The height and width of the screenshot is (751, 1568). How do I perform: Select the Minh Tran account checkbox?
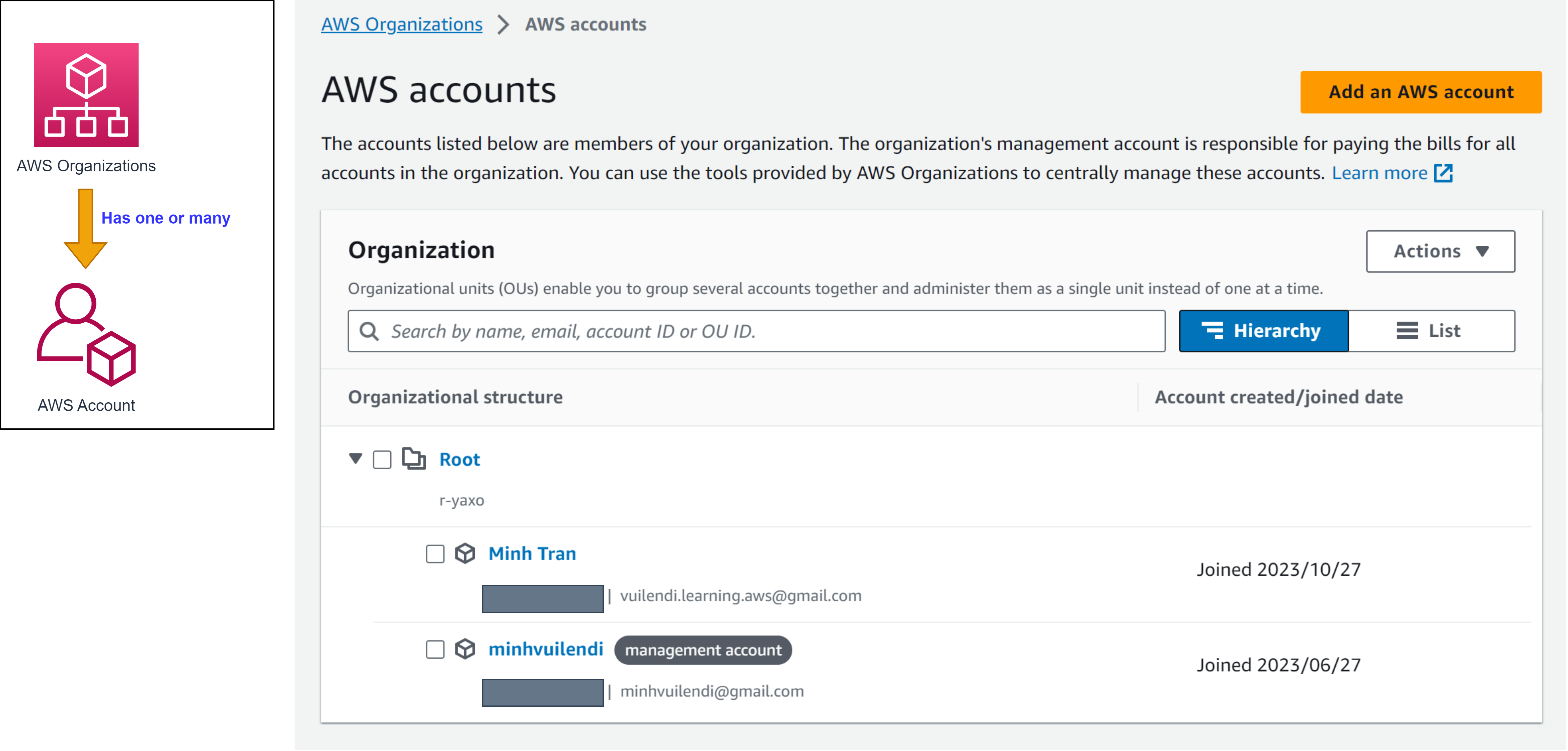pyautogui.click(x=435, y=554)
